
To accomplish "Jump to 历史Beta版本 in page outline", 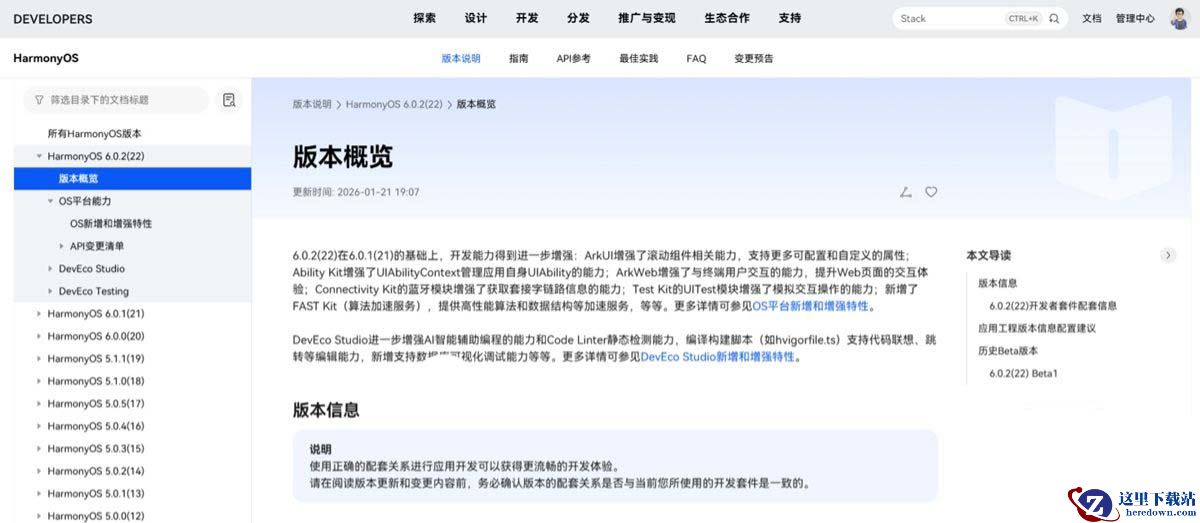I will pos(1008,350).
